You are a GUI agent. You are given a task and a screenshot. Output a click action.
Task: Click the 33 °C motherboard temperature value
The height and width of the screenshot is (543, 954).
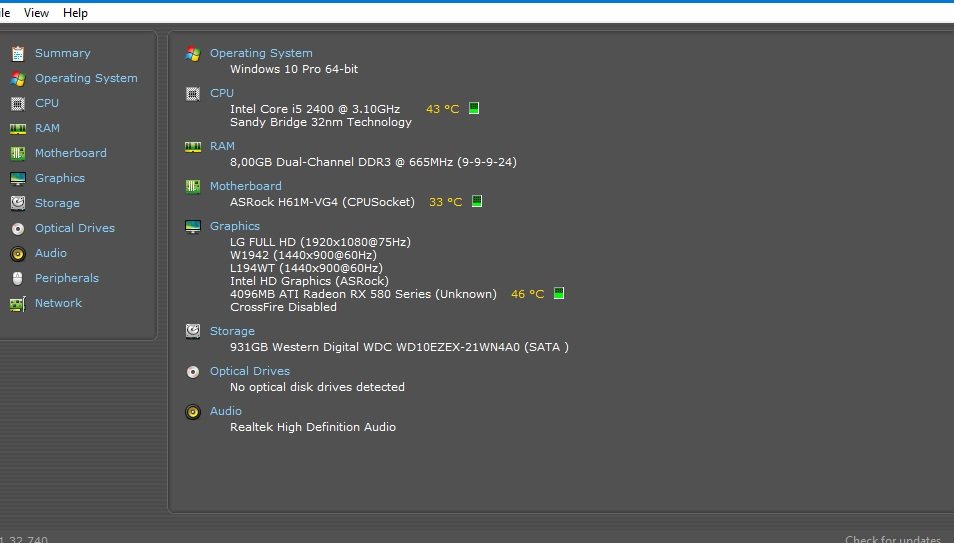click(x=446, y=202)
